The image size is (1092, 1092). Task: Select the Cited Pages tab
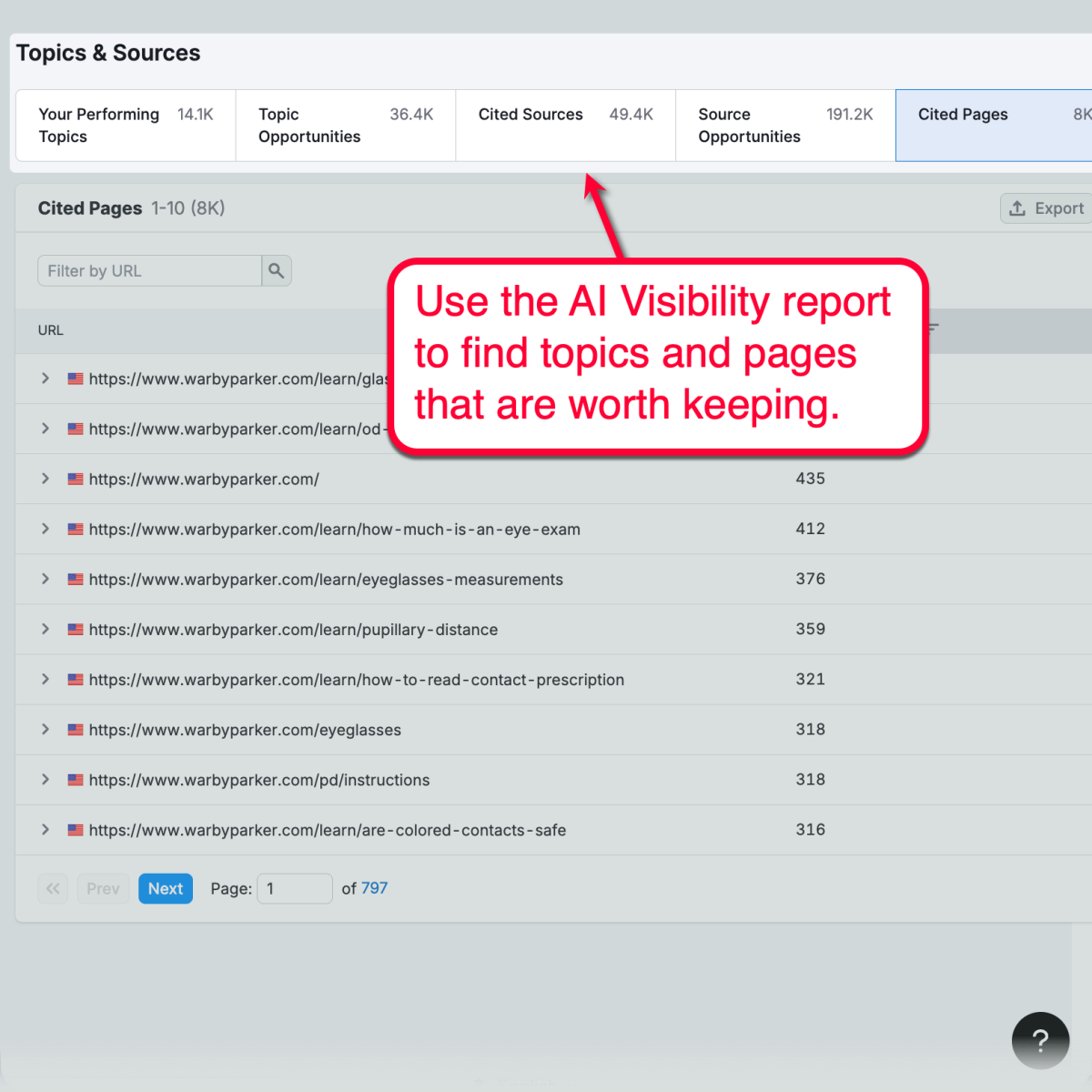994,126
